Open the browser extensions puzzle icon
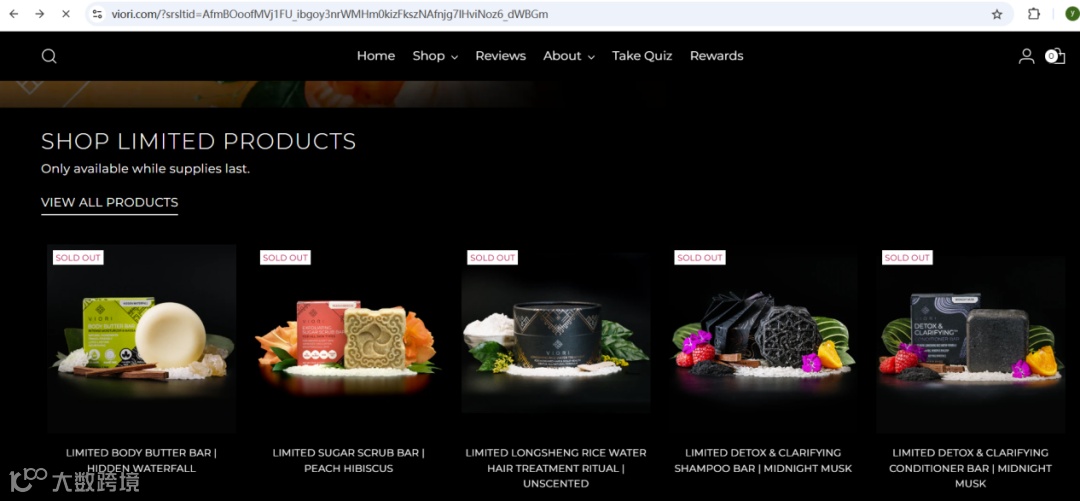This screenshot has width=1080, height=501. (1034, 14)
